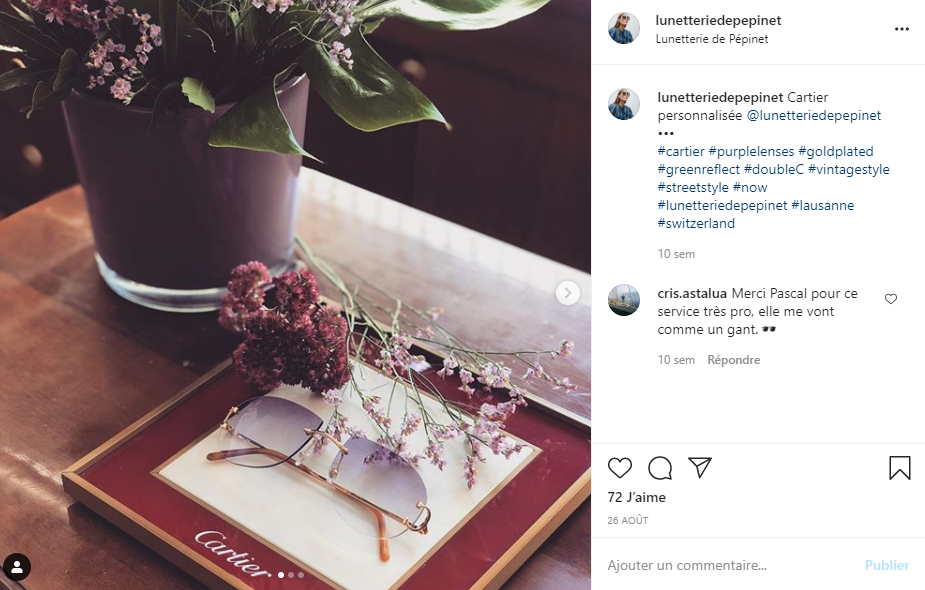
Task: Save the post with the bookmark icon
Action: click(900, 468)
